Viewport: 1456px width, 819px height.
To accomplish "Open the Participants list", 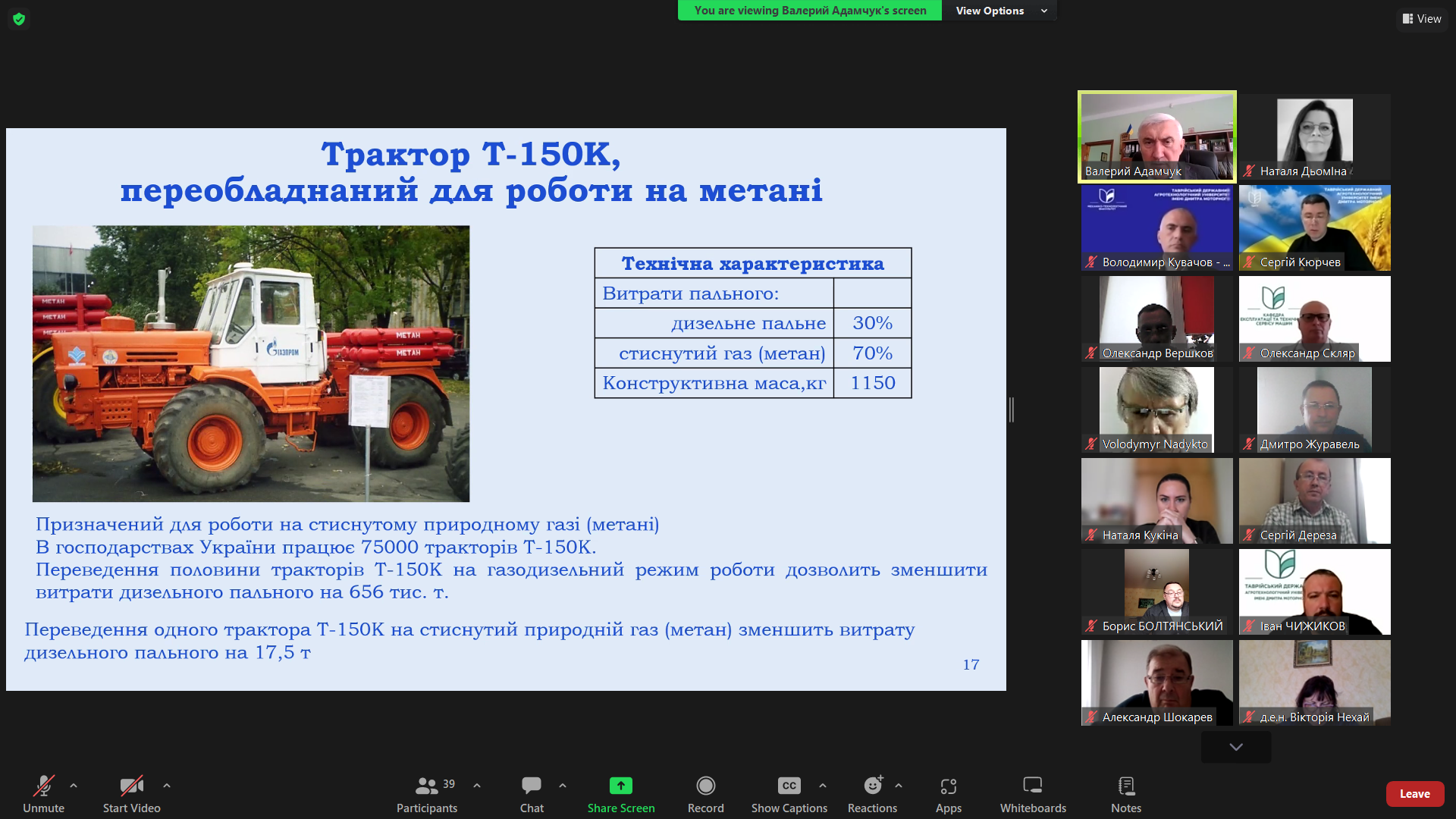I will click(427, 793).
